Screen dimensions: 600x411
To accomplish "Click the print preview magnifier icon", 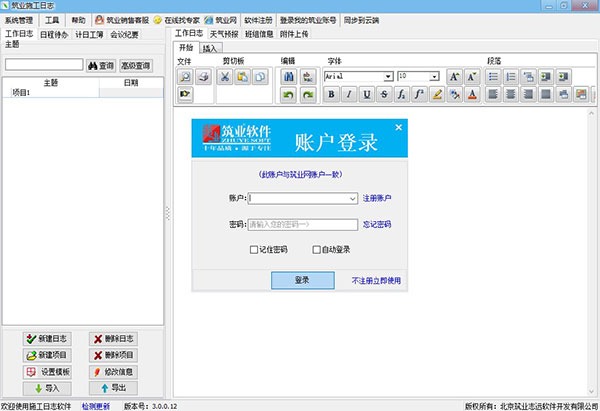I will click(x=185, y=77).
